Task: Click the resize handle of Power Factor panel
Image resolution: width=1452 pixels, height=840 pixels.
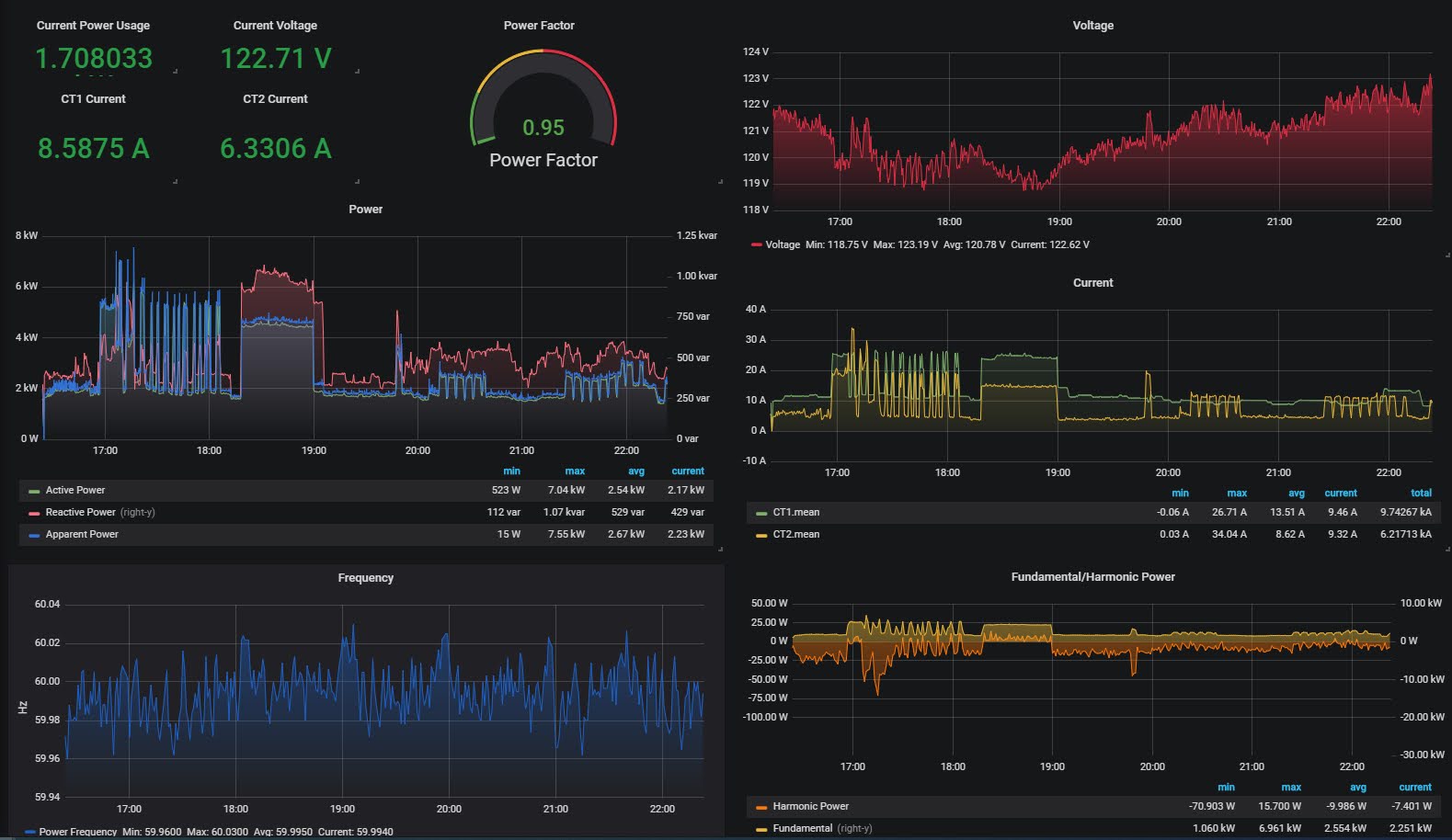Action: pos(720,181)
